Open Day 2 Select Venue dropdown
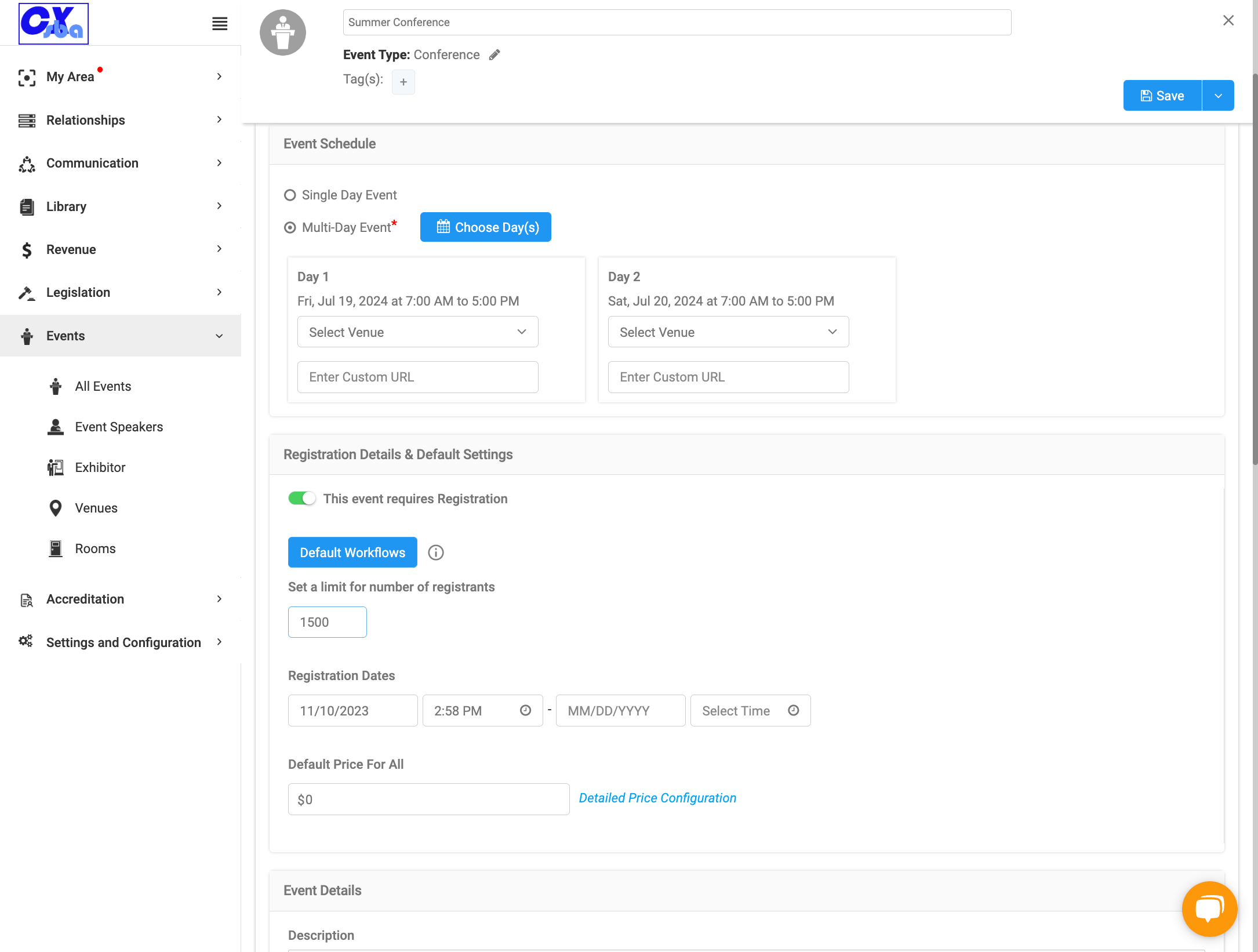 click(x=728, y=332)
